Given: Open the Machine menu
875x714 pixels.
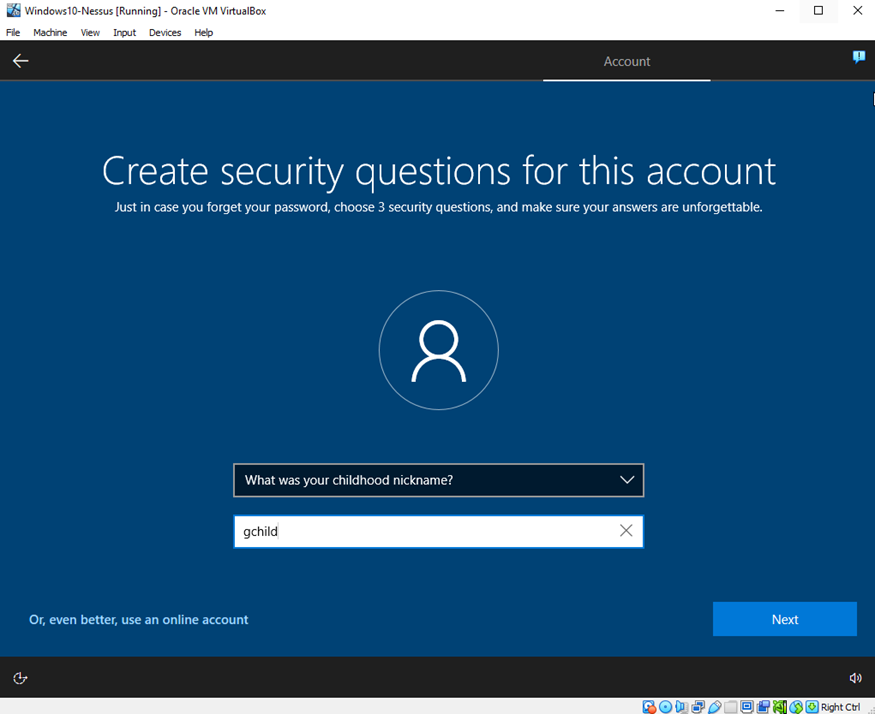Looking at the screenshot, I should tap(50, 33).
